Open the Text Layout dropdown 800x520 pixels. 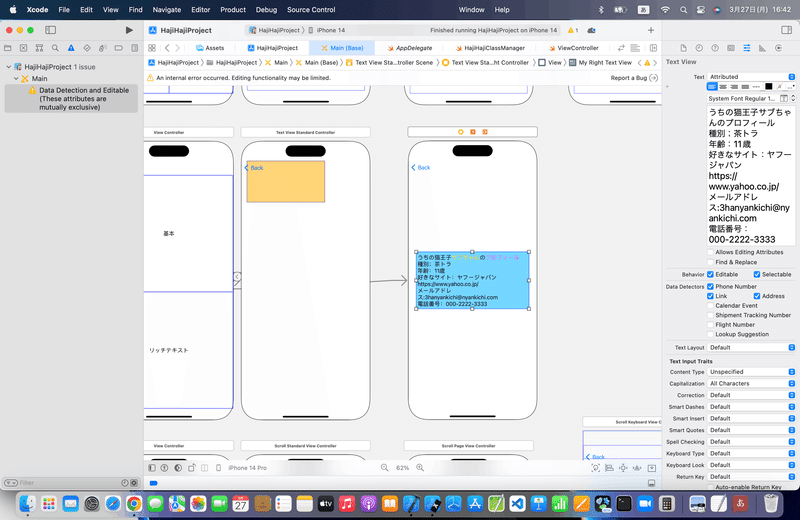pyautogui.click(x=751, y=348)
